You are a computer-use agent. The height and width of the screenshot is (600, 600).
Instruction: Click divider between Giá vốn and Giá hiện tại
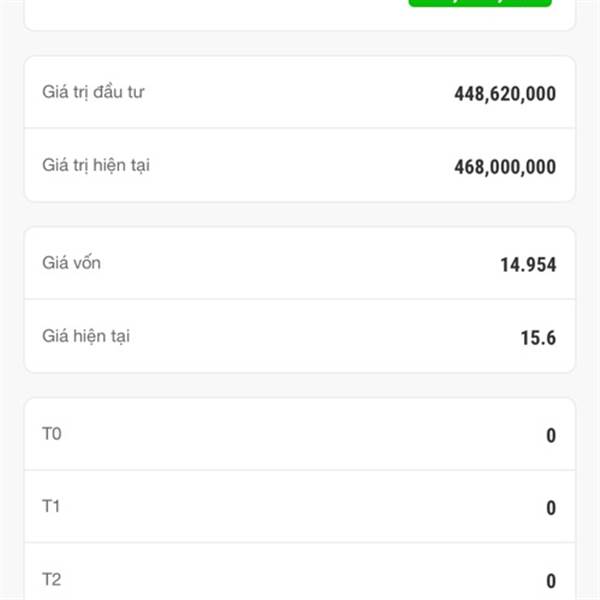(300, 299)
